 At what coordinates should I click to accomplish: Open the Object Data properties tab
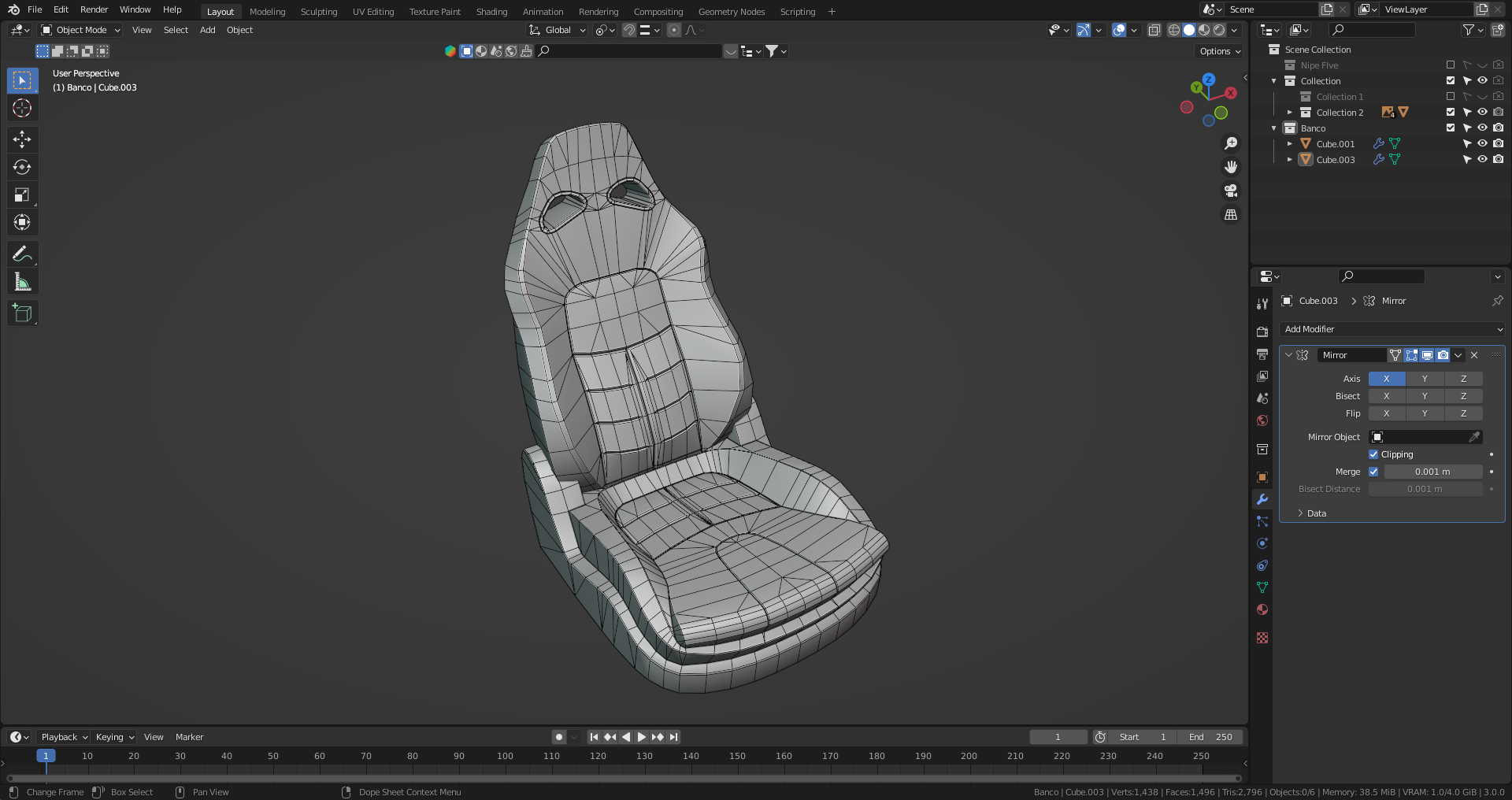tap(1262, 587)
